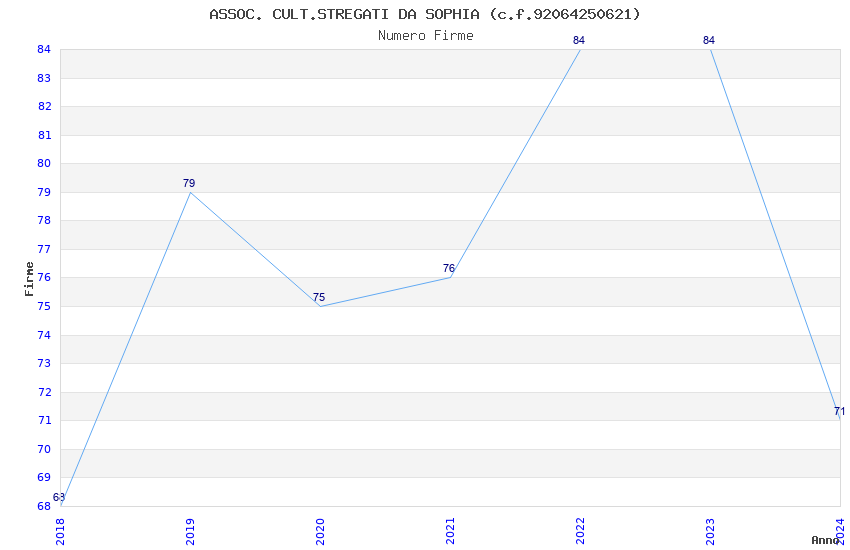Click y-axis tick value 78
Viewport: 850px width, 550px height.
pyautogui.click(x=44, y=220)
